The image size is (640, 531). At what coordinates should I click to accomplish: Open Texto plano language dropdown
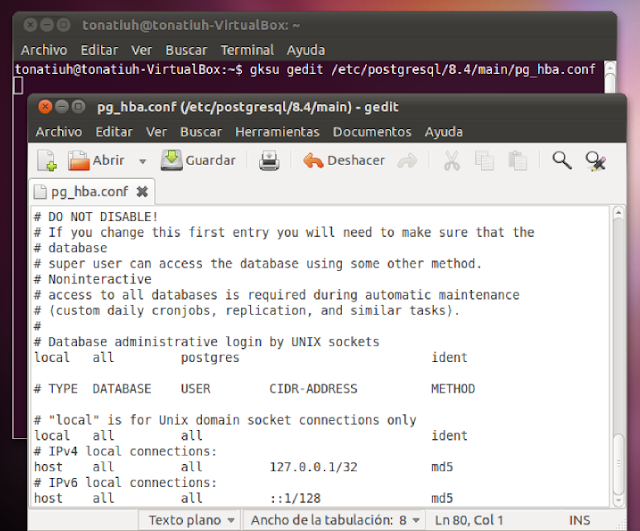[190, 520]
